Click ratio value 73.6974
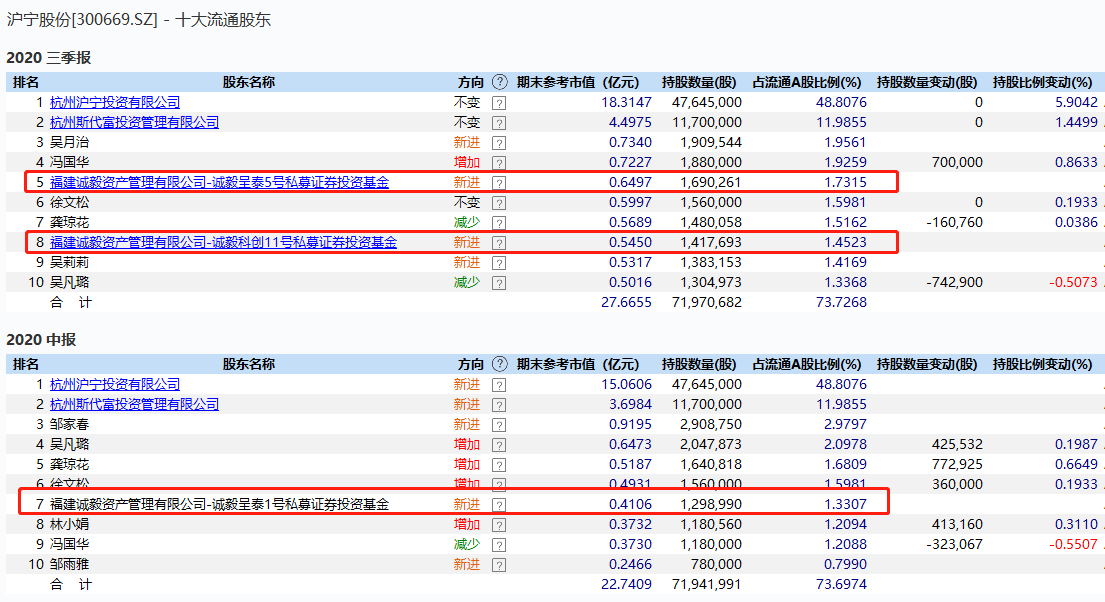 [x=841, y=584]
